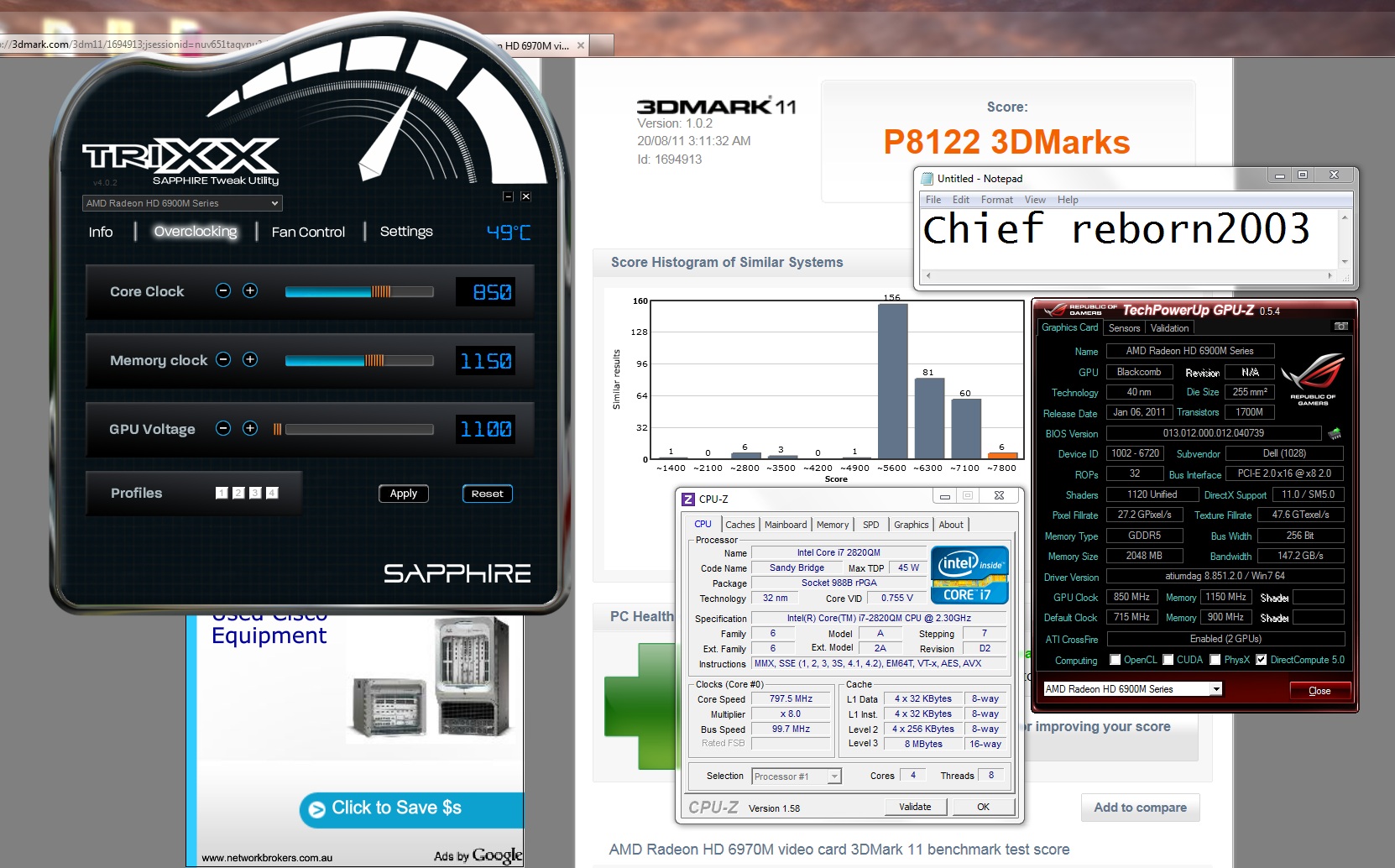Open Notepad File menu
This screenshot has height=868, width=1395.
tap(933, 200)
